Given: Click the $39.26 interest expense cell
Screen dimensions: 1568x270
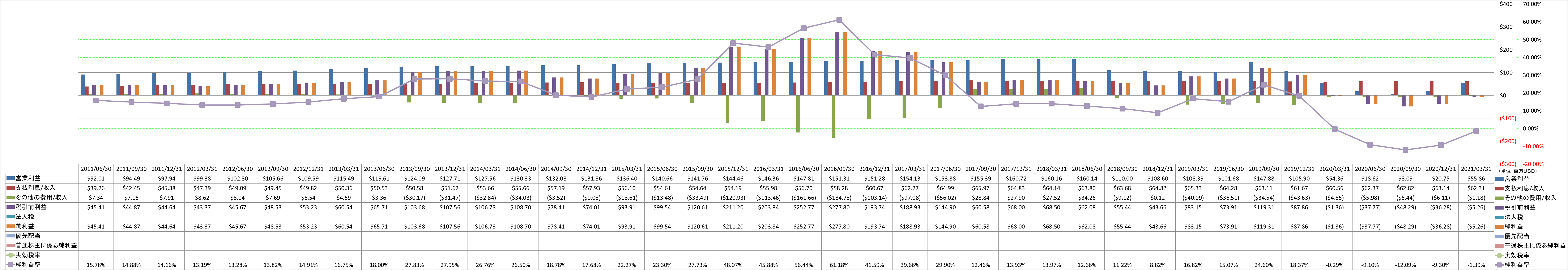Looking at the screenshot, I should pos(96,188).
